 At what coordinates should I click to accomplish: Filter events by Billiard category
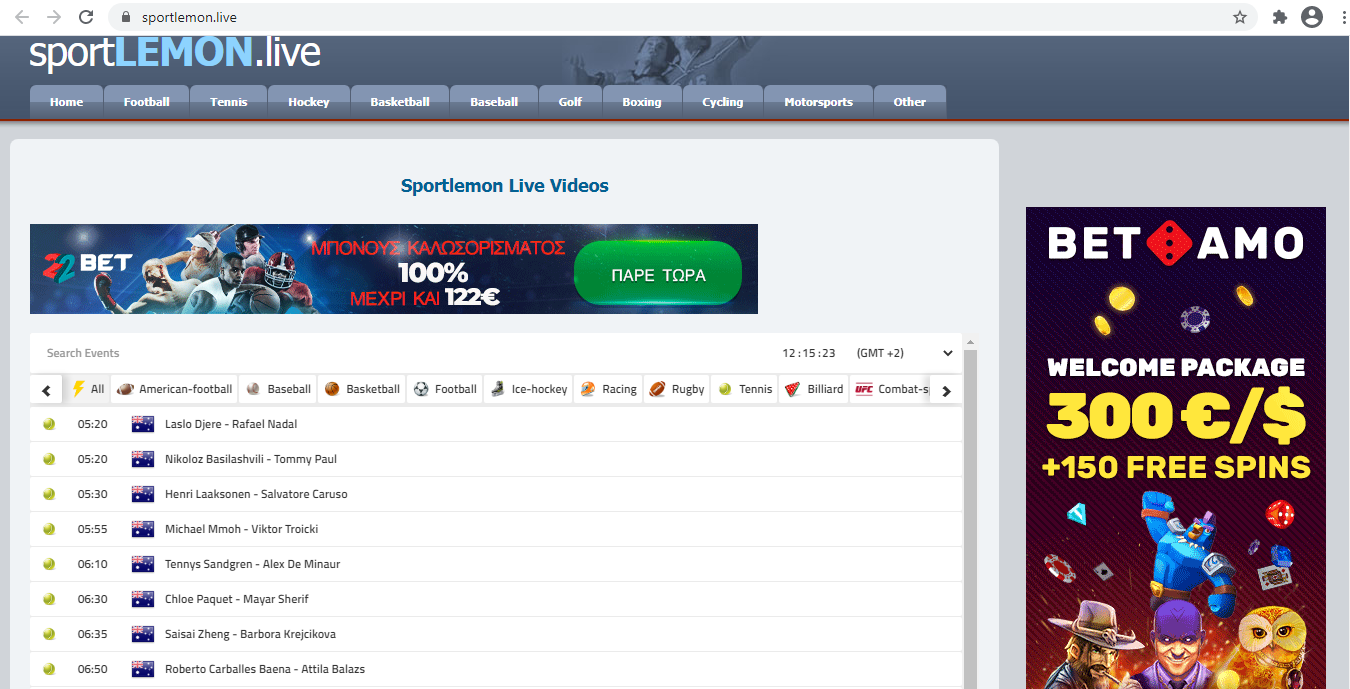click(x=814, y=389)
